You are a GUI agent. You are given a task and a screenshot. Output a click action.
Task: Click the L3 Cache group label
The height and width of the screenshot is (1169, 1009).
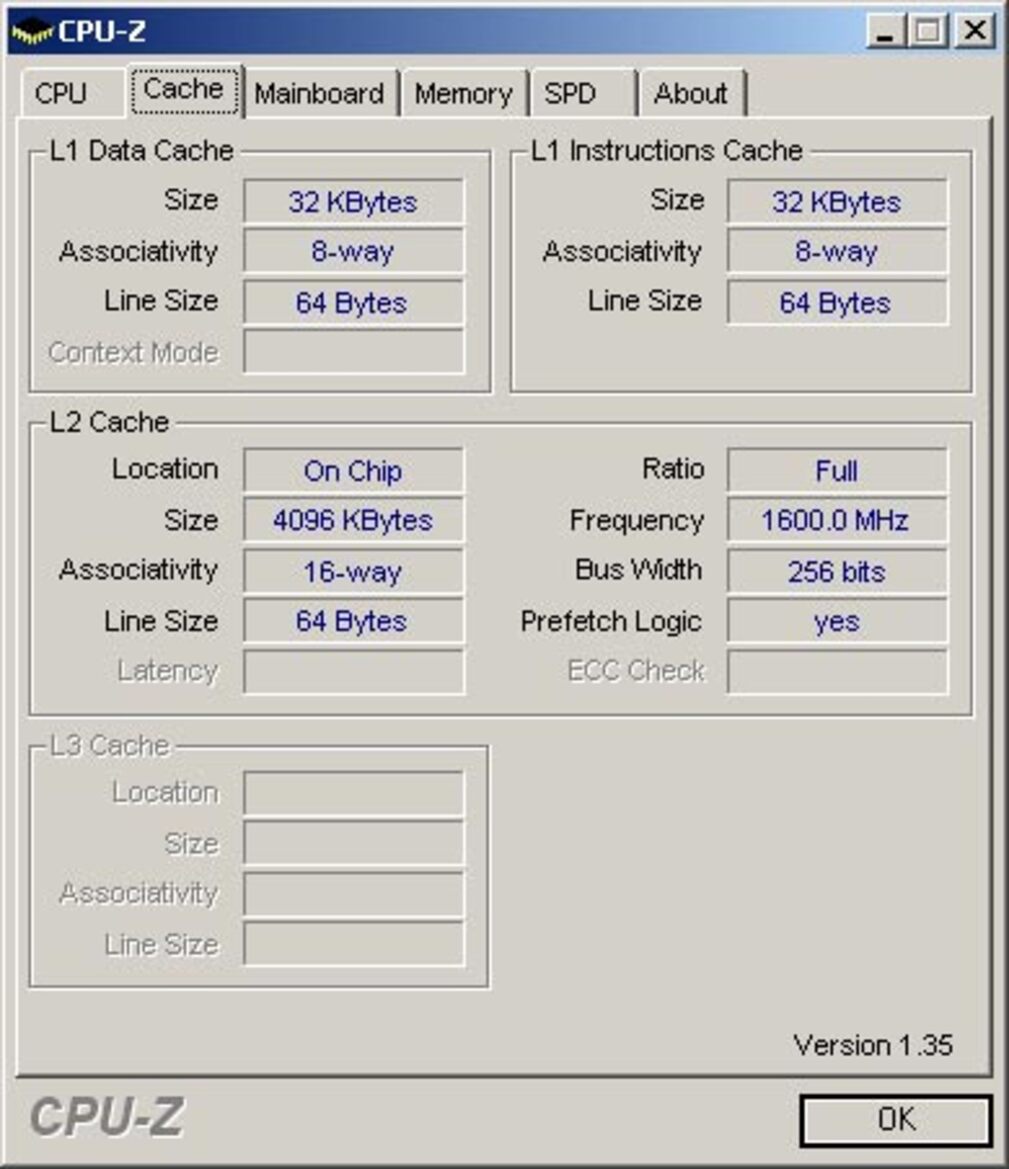(x=110, y=746)
